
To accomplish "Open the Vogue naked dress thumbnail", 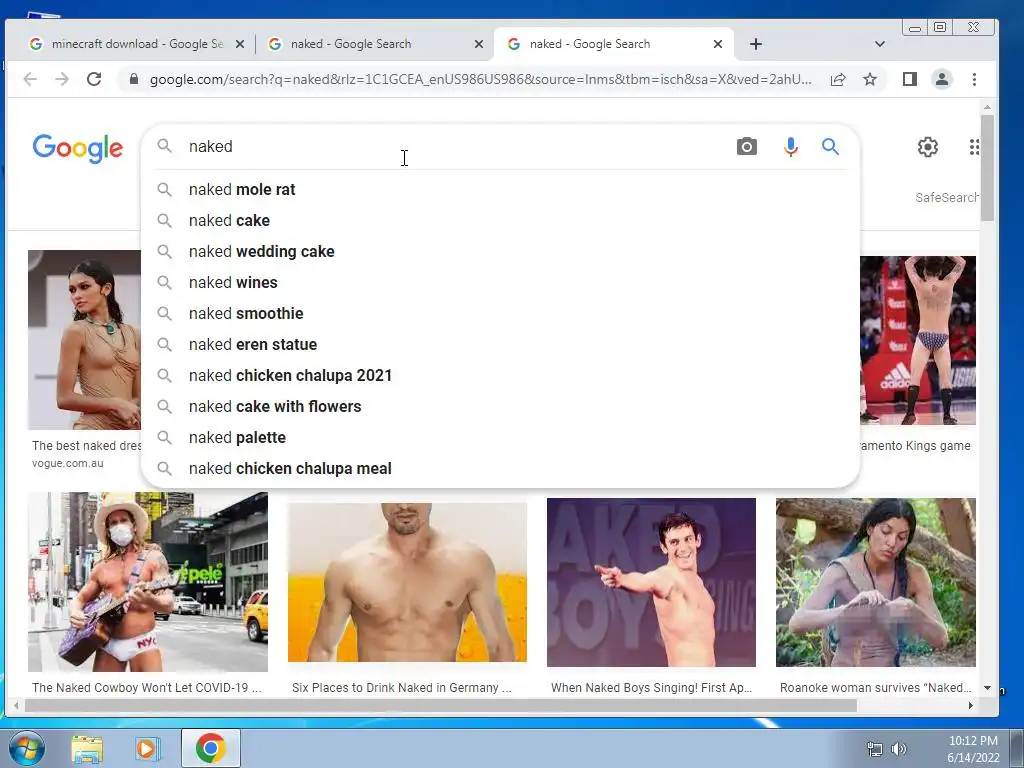I will [84, 340].
